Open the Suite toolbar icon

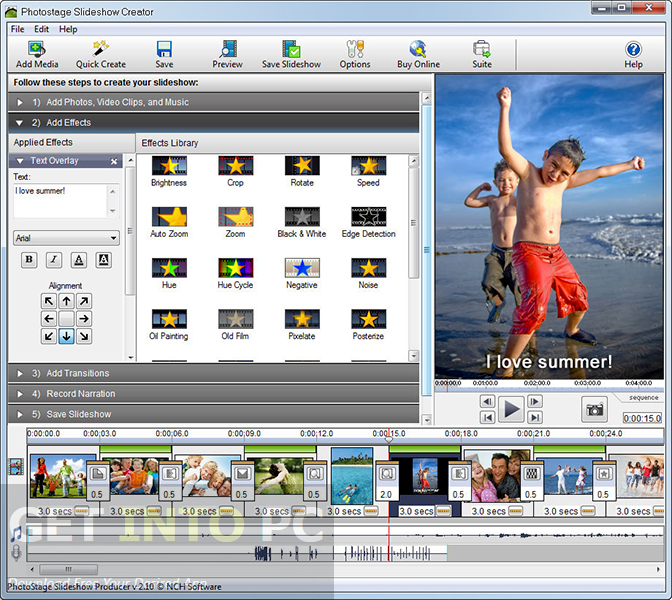tap(482, 54)
